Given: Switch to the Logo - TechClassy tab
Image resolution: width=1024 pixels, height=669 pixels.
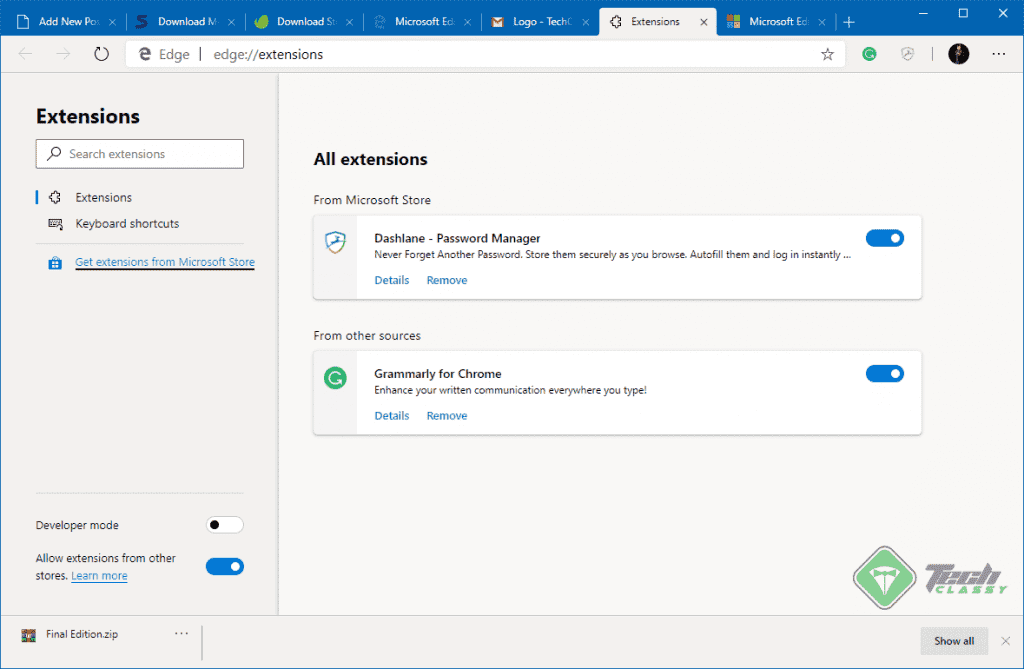Looking at the screenshot, I should coord(538,21).
